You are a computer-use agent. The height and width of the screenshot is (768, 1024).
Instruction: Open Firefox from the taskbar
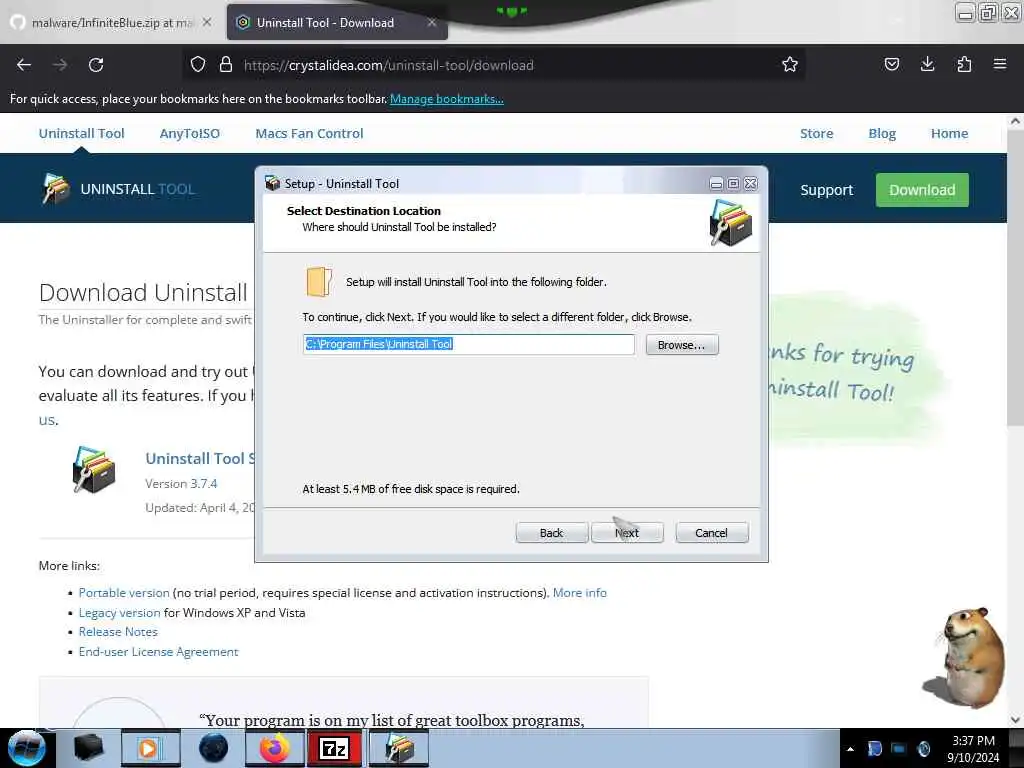pyautogui.click(x=274, y=748)
